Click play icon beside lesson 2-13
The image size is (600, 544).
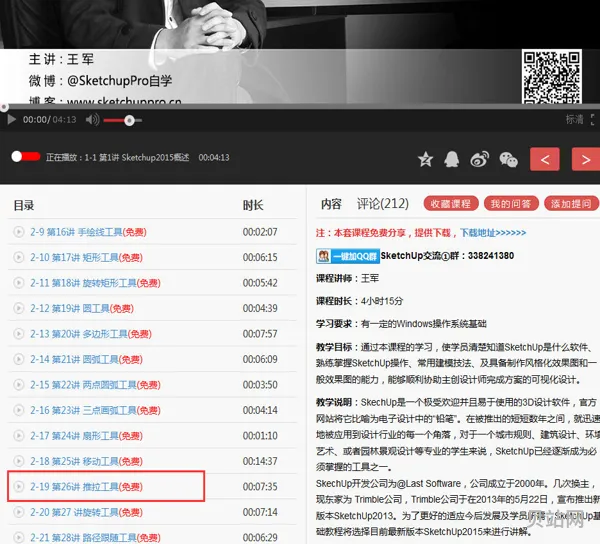click(x=18, y=334)
